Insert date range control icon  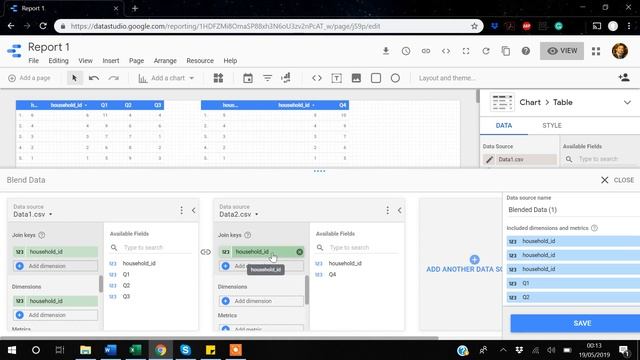tap(248, 78)
